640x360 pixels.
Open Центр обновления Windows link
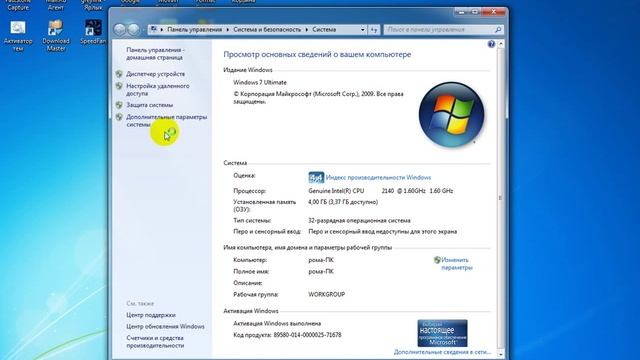coord(165,327)
